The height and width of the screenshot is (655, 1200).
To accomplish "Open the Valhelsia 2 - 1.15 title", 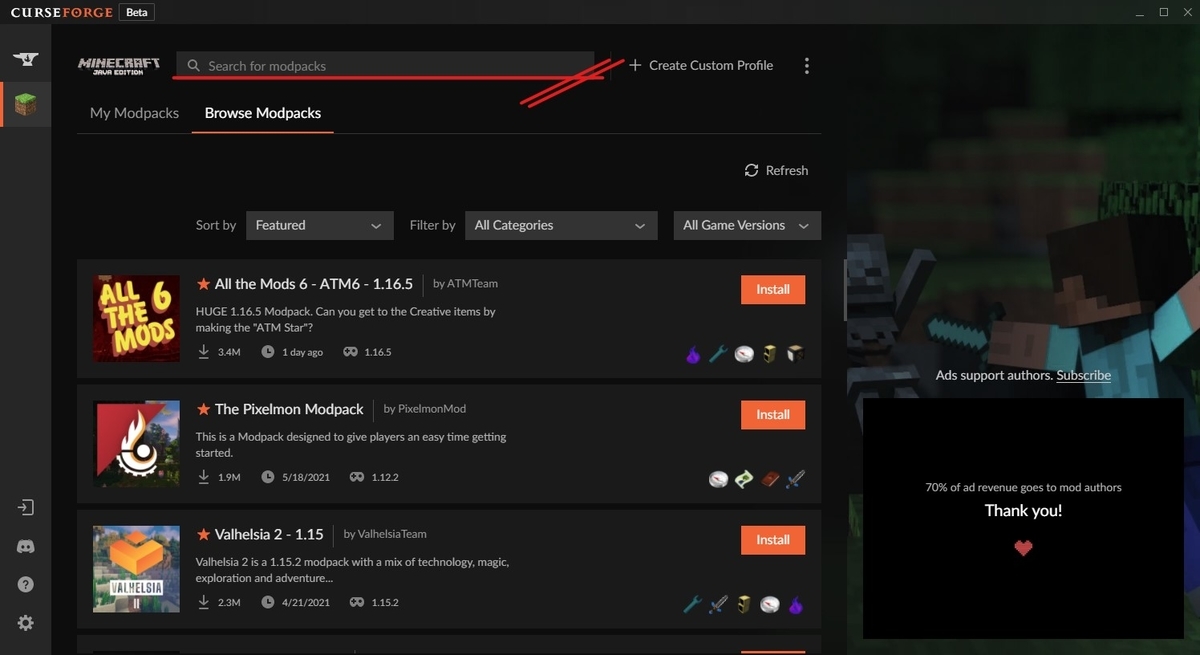I will 269,534.
